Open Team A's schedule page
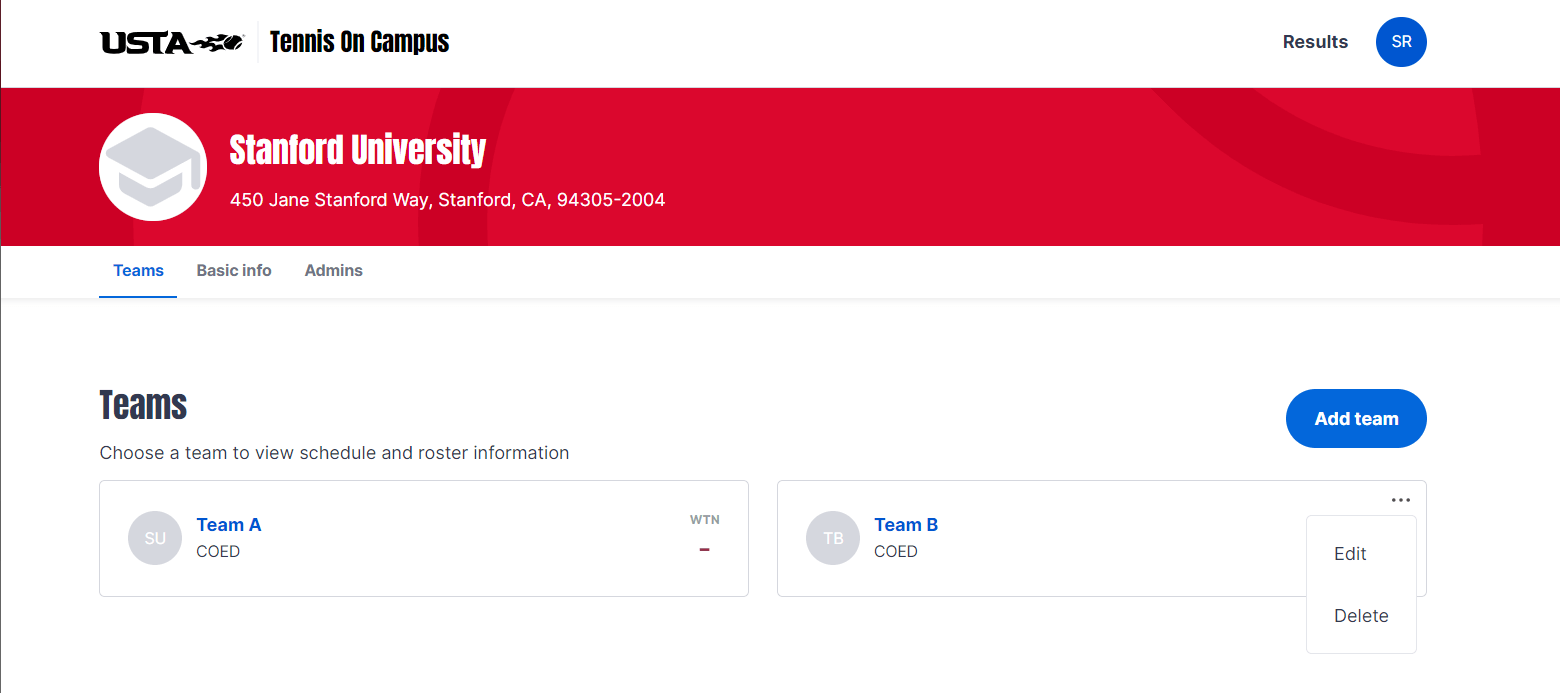The width and height of the screenshot is (1560, 693). pos(228,524)
